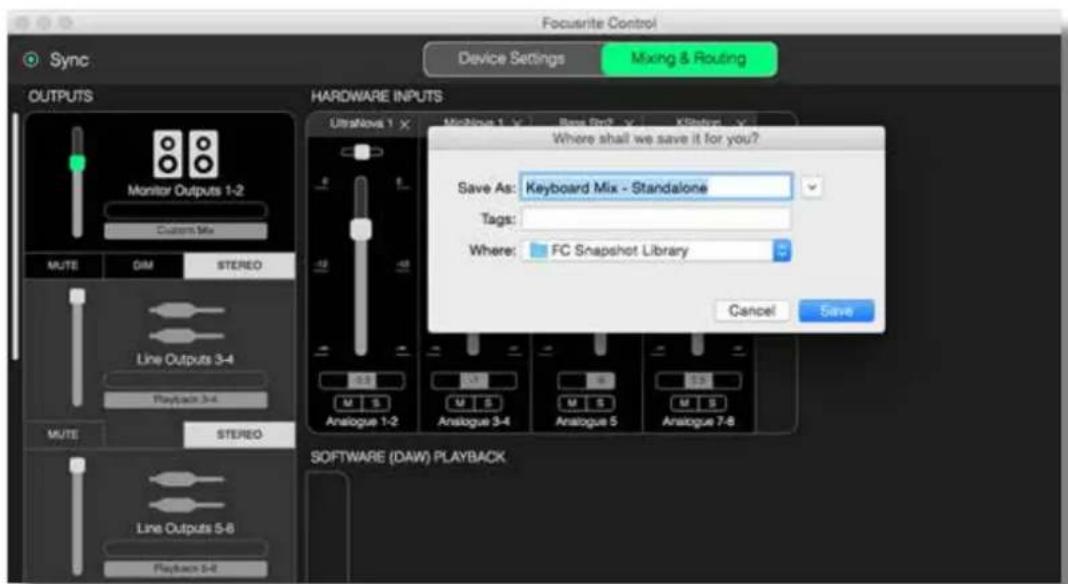
Task: Adjust the UltraNova 1 pan slider
Action: (362, 152)
